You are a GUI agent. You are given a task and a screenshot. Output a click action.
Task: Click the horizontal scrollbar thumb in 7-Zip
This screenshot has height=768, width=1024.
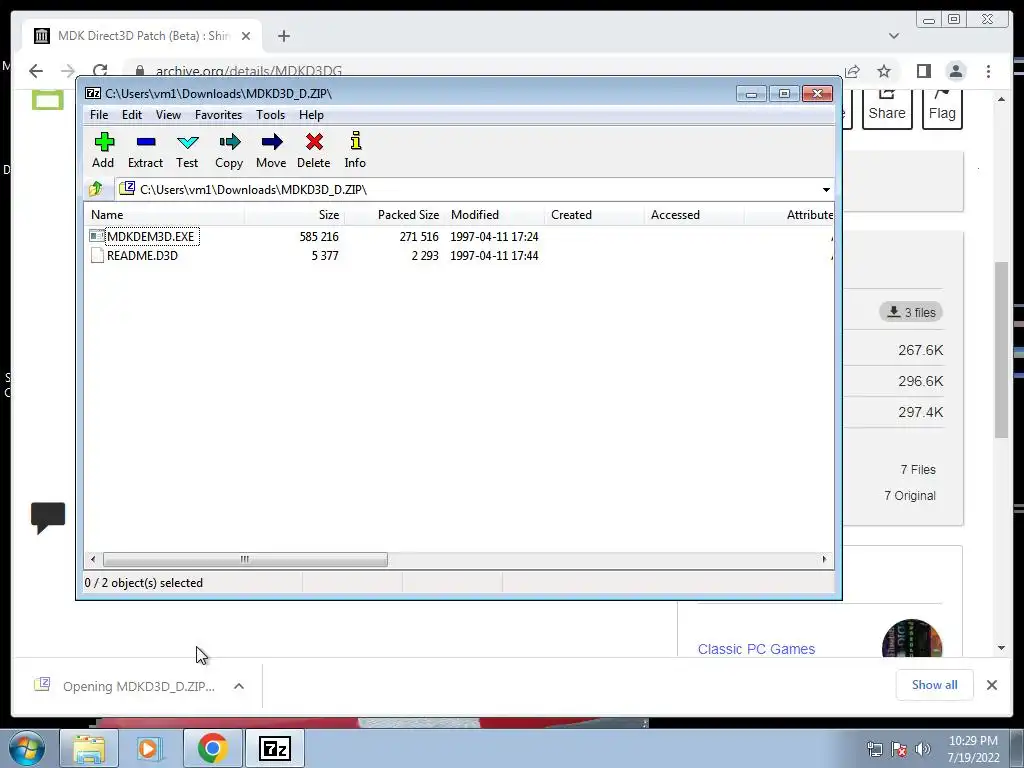245,560
